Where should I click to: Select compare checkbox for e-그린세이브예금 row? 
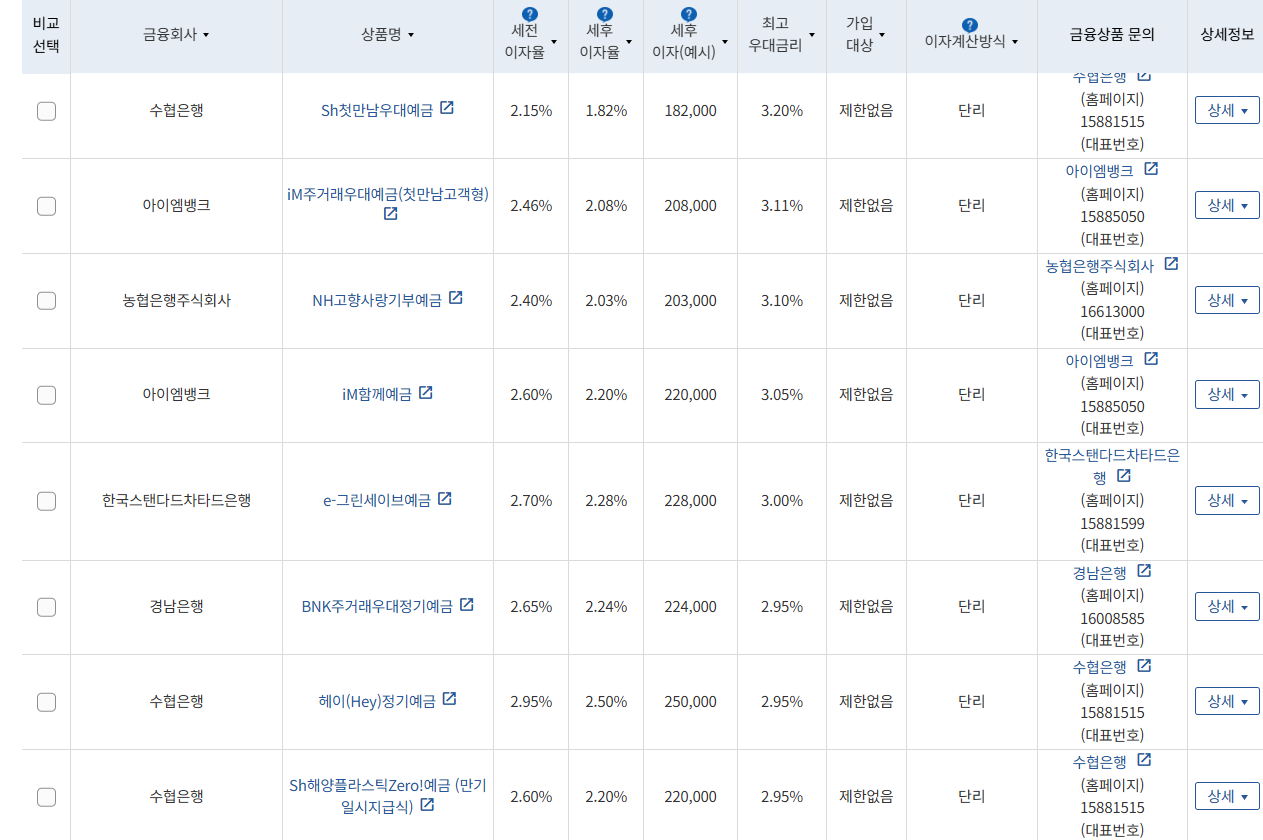[x=46, y=500]
